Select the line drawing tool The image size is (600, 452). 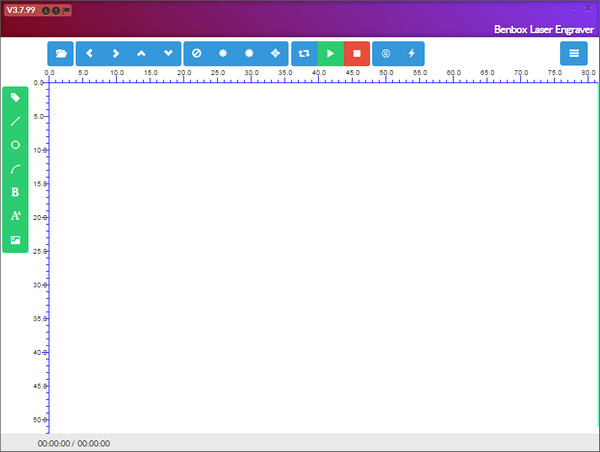(15, 121)
